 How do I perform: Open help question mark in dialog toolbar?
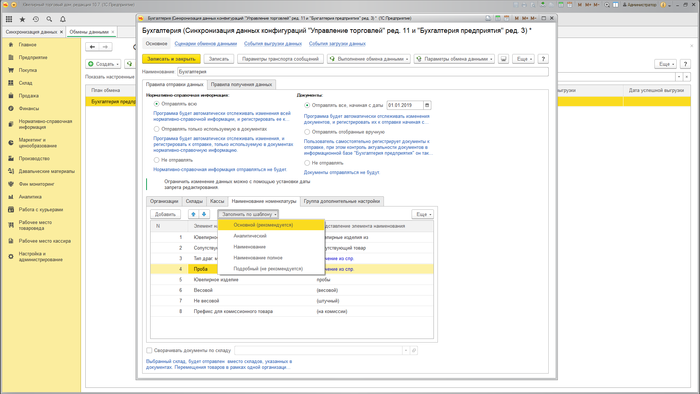pos(543,59)
